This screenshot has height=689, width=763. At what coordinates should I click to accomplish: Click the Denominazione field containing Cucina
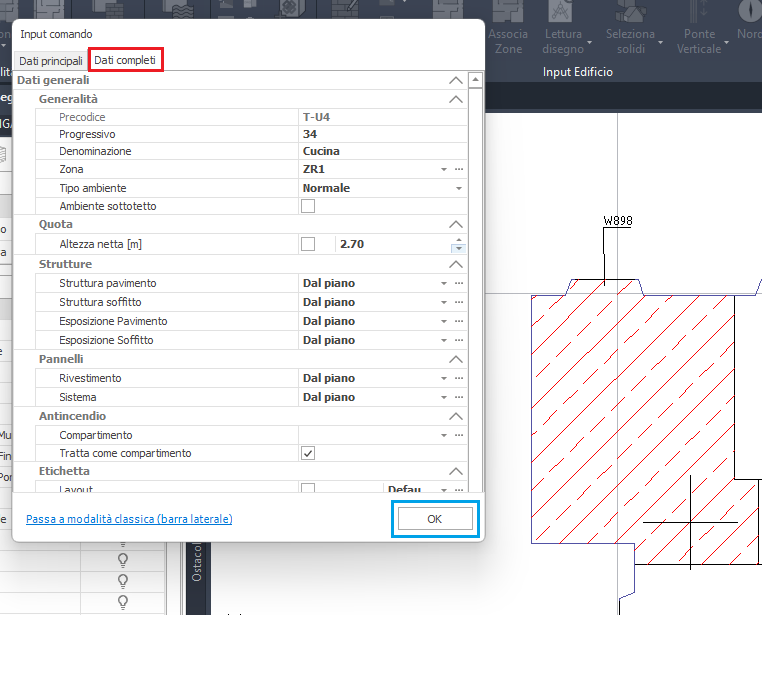pyautogui.click(x=370, y=152)
